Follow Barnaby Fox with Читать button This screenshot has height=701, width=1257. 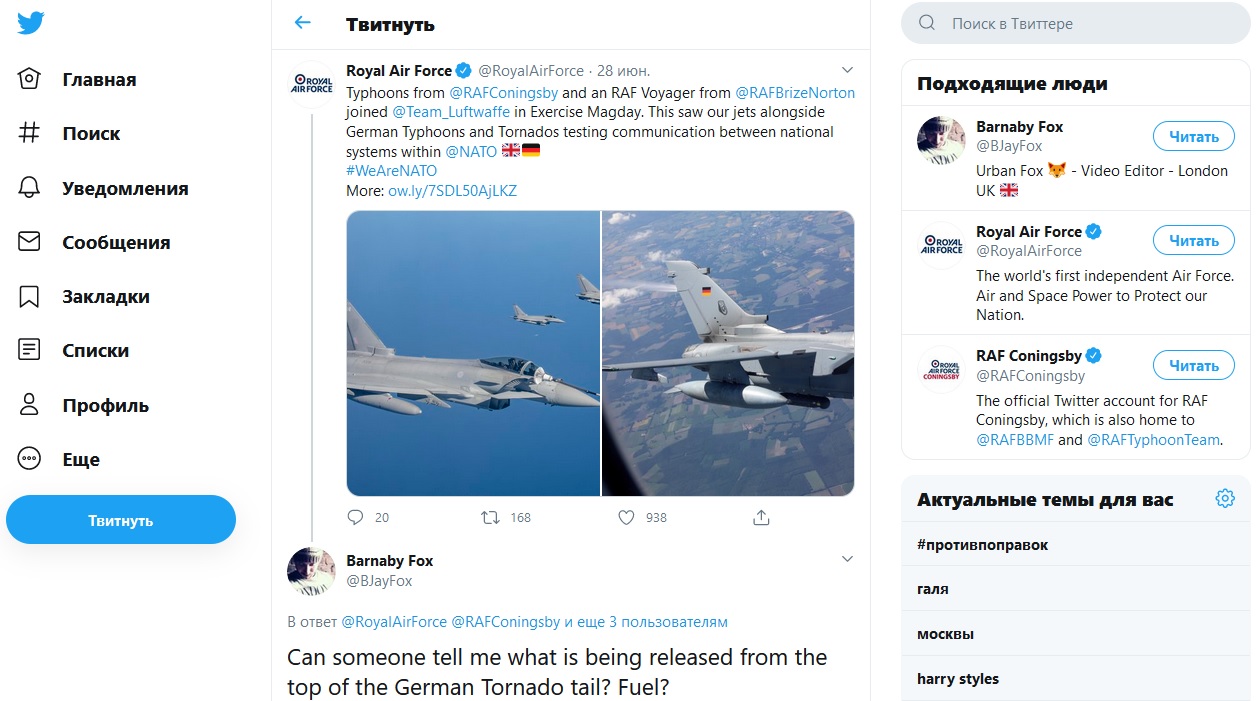tap(1193, 137)
